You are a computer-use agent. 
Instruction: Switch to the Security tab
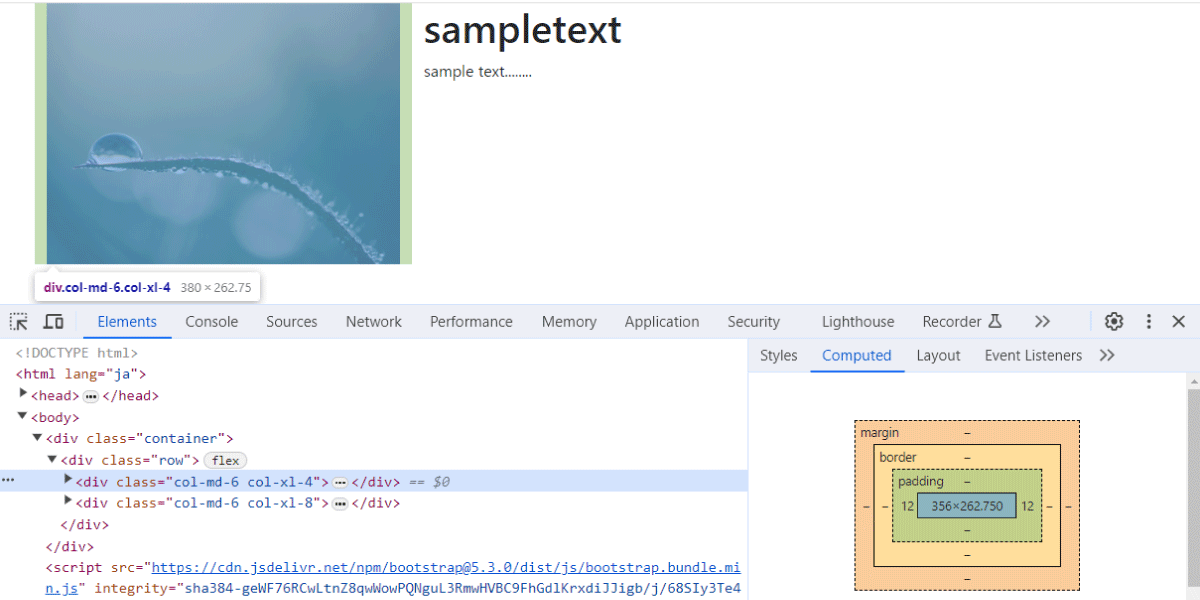(x=754, y=322)
